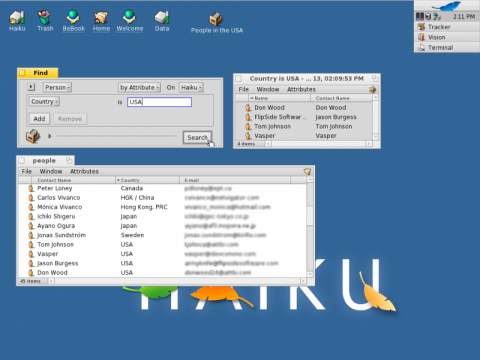This screenshot has height=360, width=480.
Task: Click horizontal scrollbar in people window
Action: coord(178,281)
